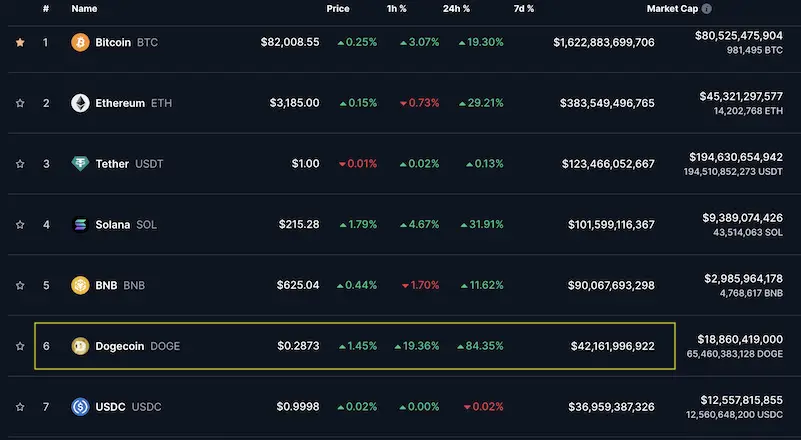Click the BTC ticker symbol
This screenshot has width=801, height=440.
coord(148,42)
